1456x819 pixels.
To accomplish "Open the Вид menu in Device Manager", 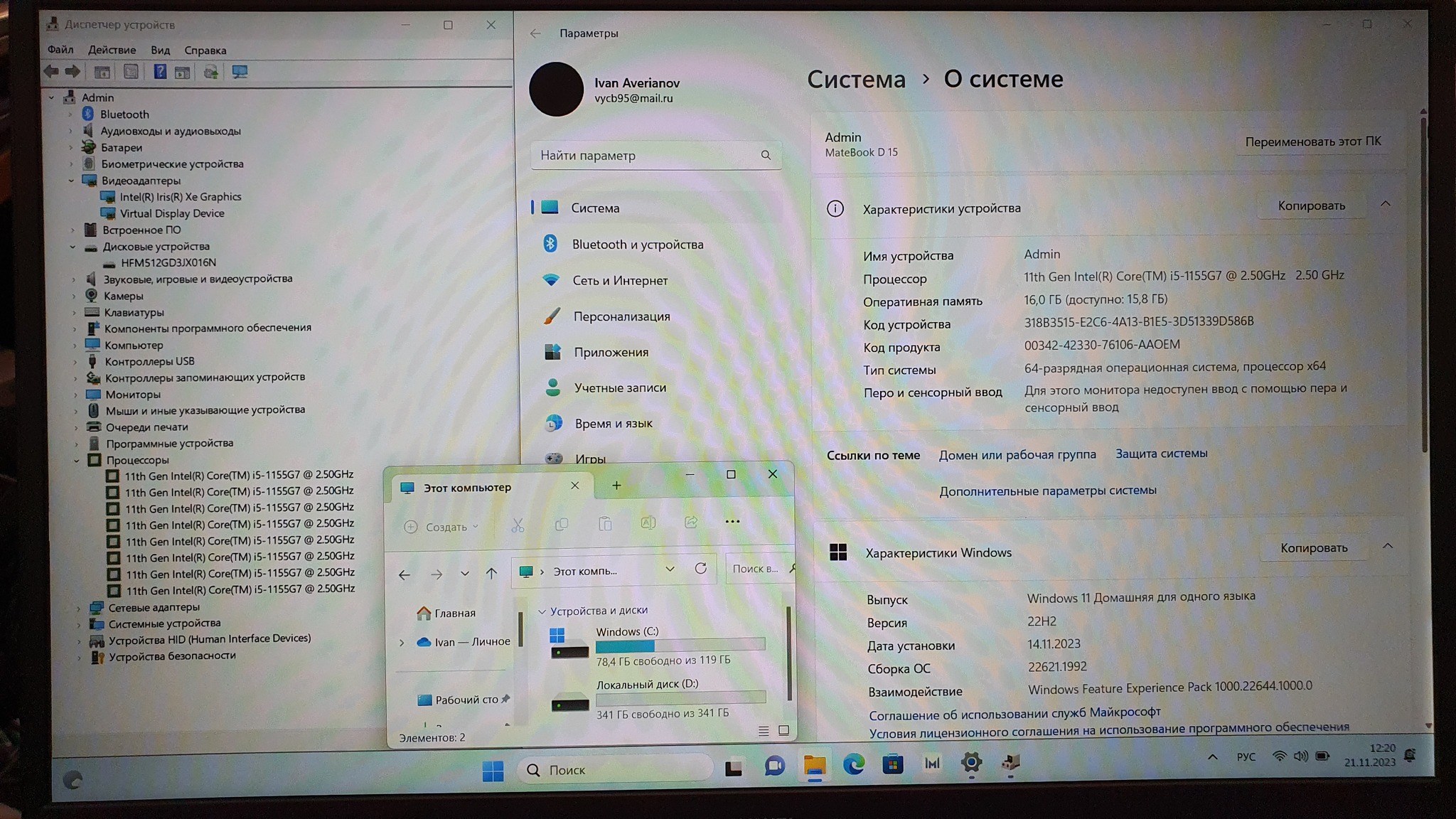I will (160, 50).
